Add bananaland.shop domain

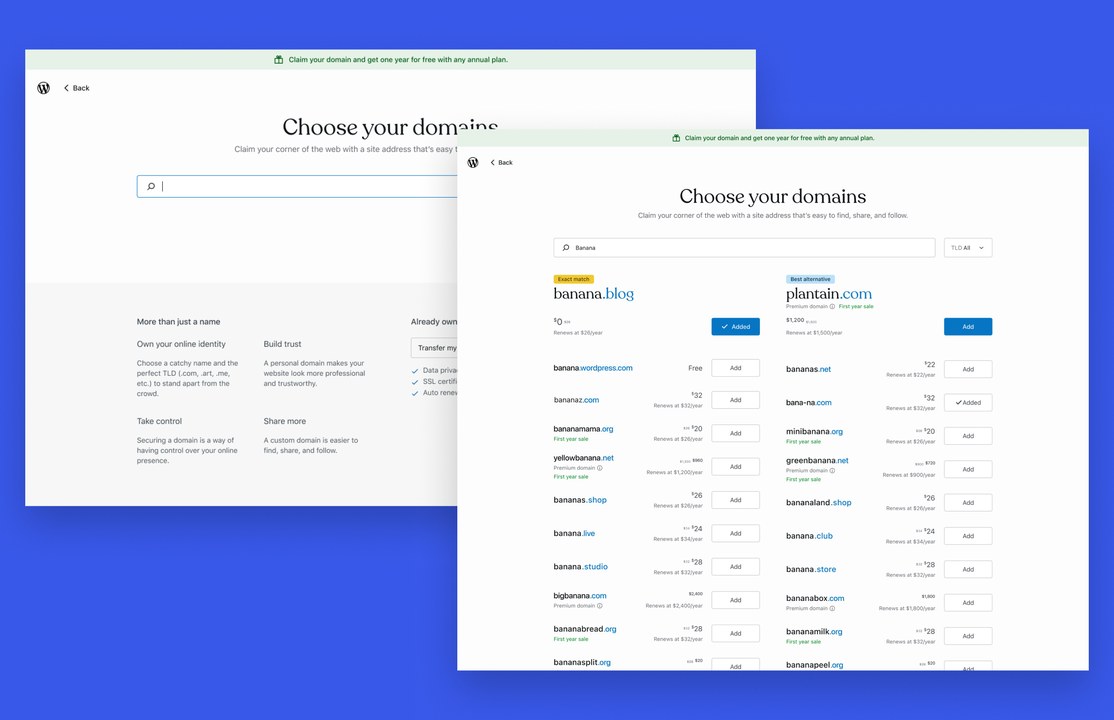tap(968, 503)
